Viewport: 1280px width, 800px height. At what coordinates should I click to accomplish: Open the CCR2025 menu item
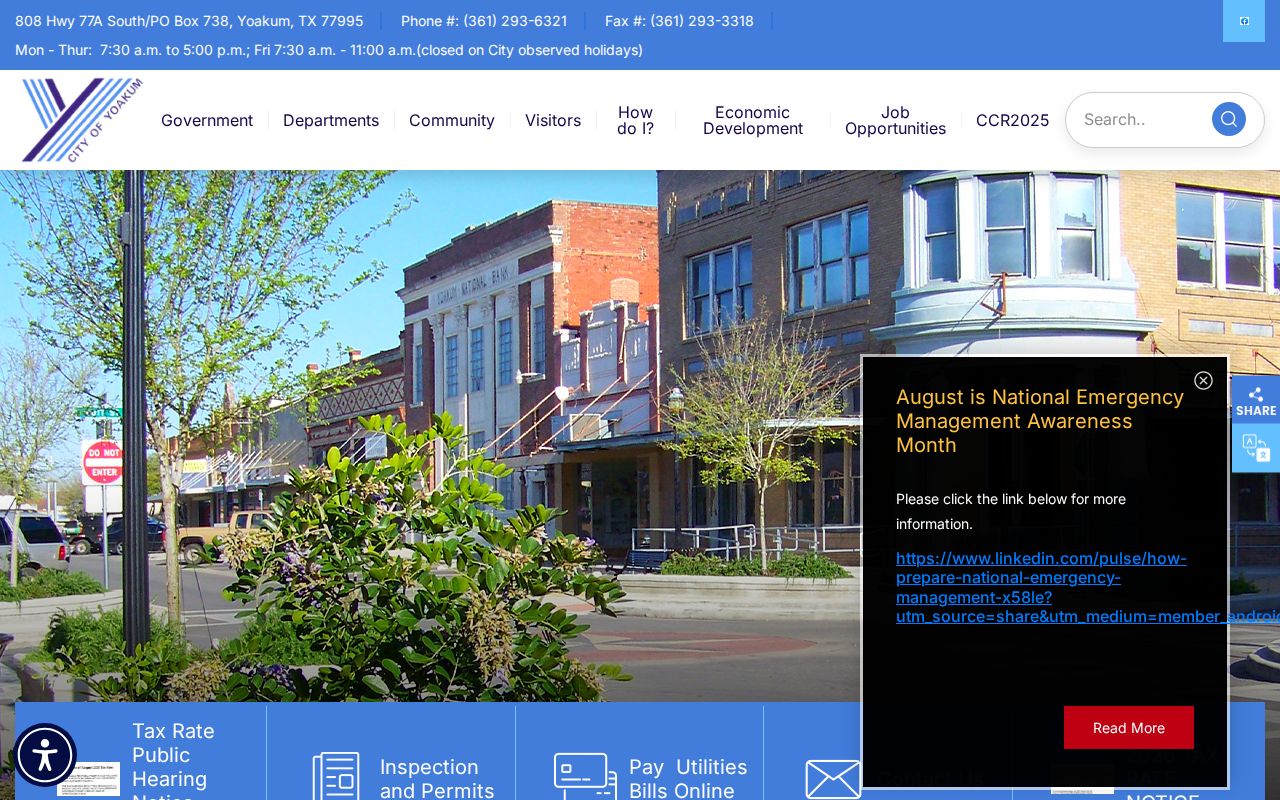[x=1013, y=120]
